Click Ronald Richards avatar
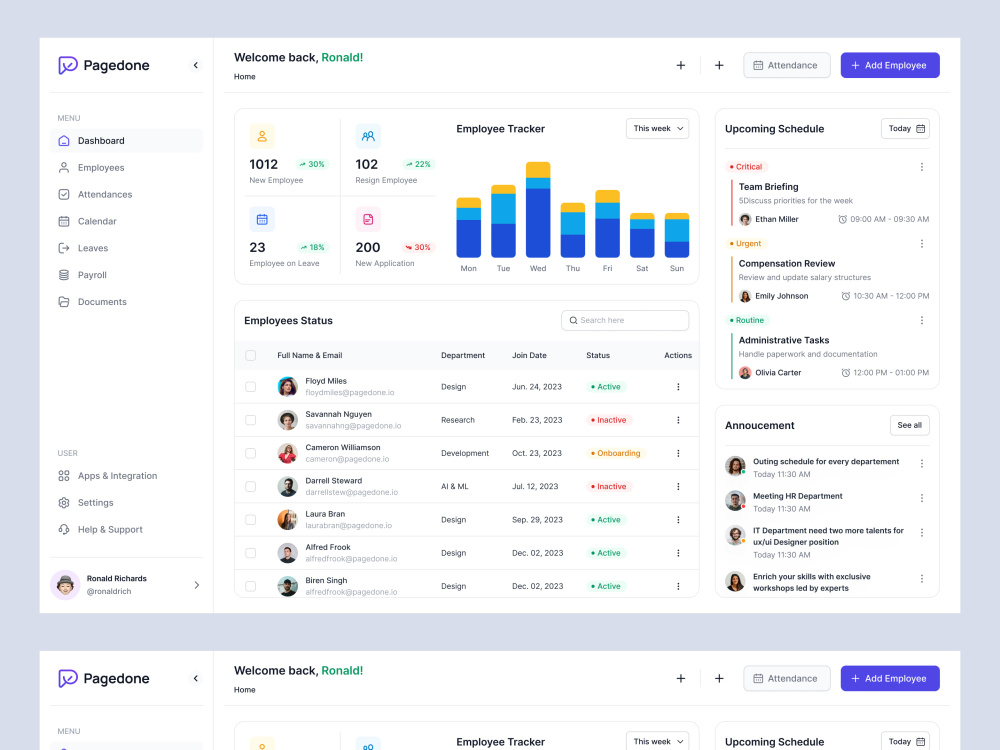This screenshot has width=1000, height=750. click(65, 585)
